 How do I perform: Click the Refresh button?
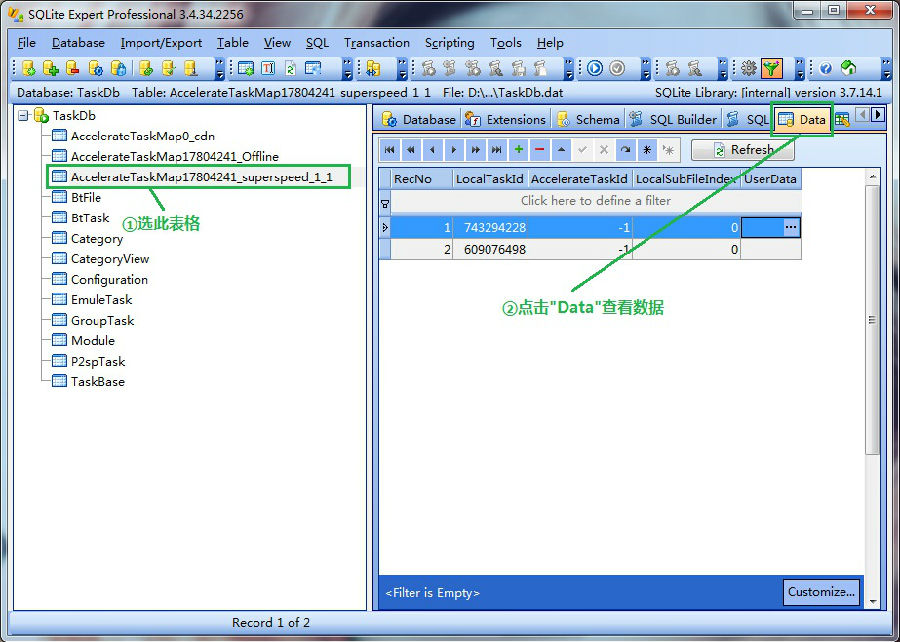pos(742,150)
